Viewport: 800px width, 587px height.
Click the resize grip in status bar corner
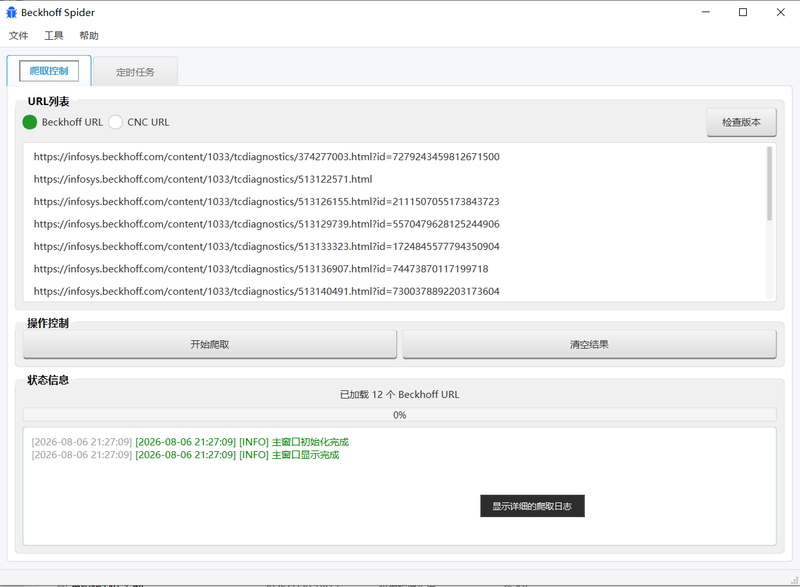click(794, 580)
